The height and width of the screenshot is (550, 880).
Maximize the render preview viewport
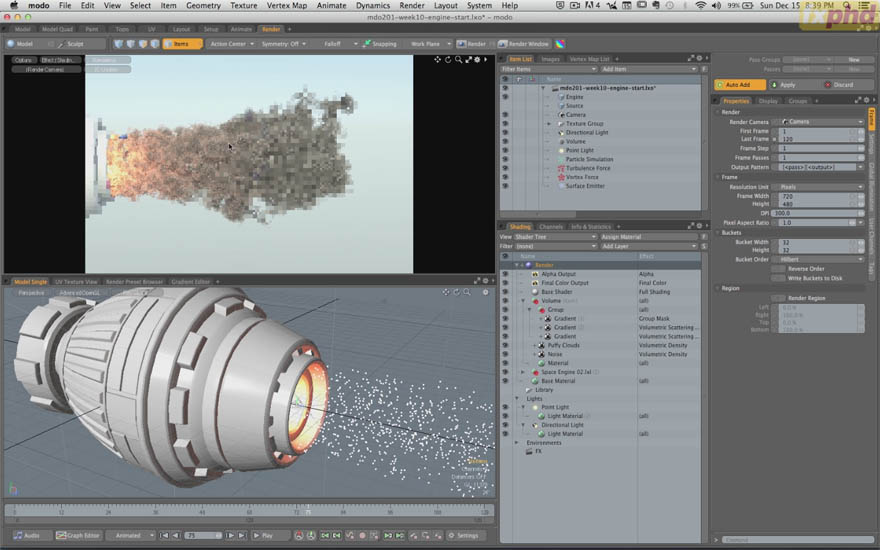pyautogui.click(x=468, y=59)
